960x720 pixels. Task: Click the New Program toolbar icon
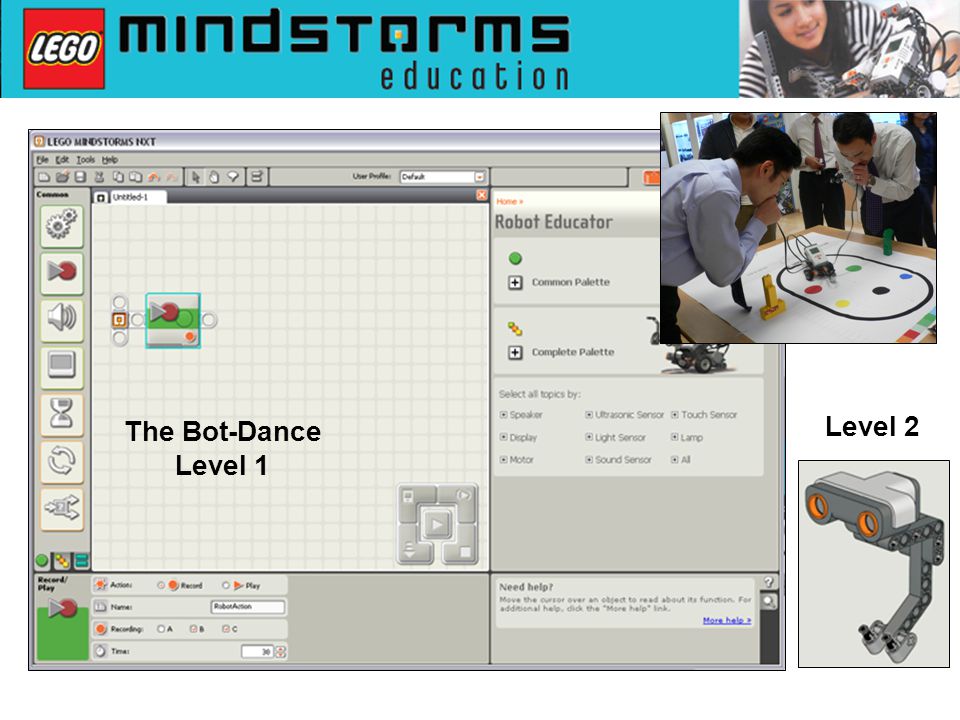pyautogui.click(x=44, y=178)
